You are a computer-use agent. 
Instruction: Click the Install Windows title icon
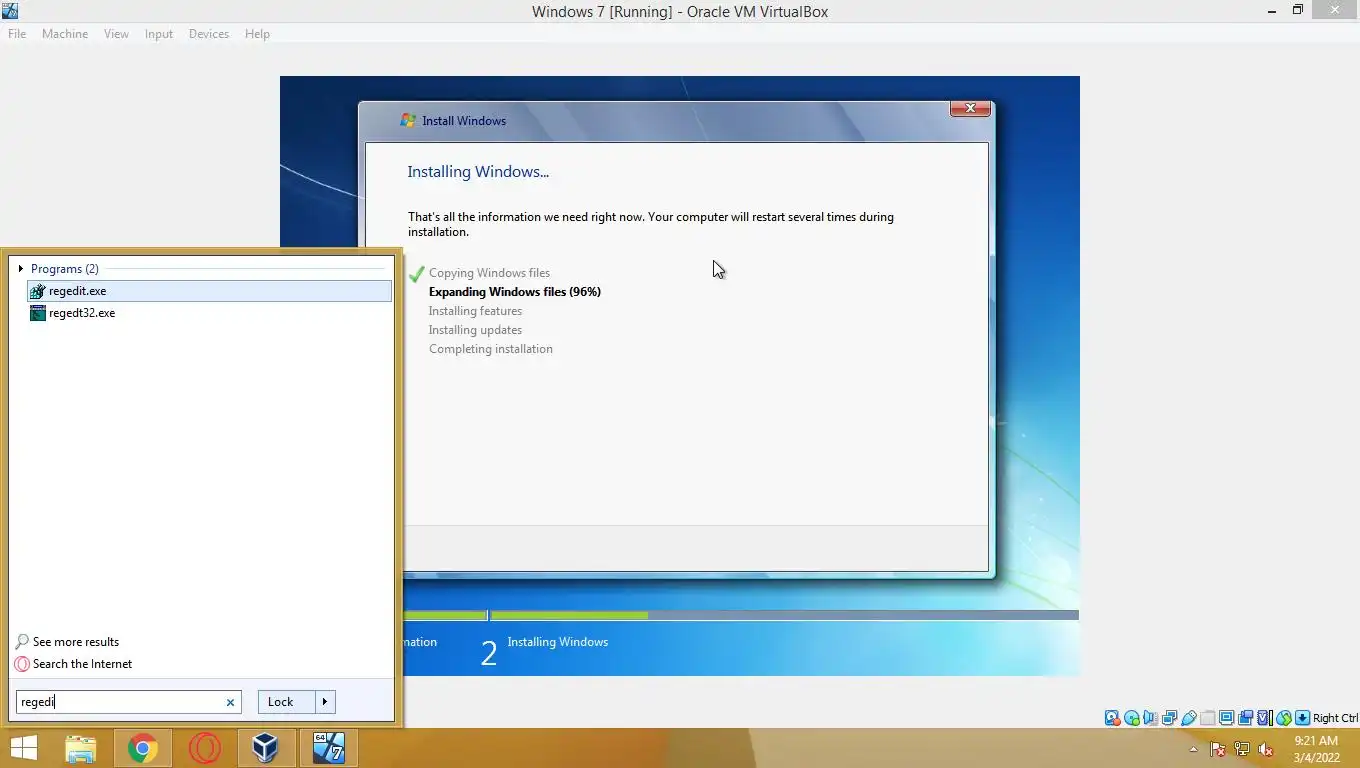408,120
